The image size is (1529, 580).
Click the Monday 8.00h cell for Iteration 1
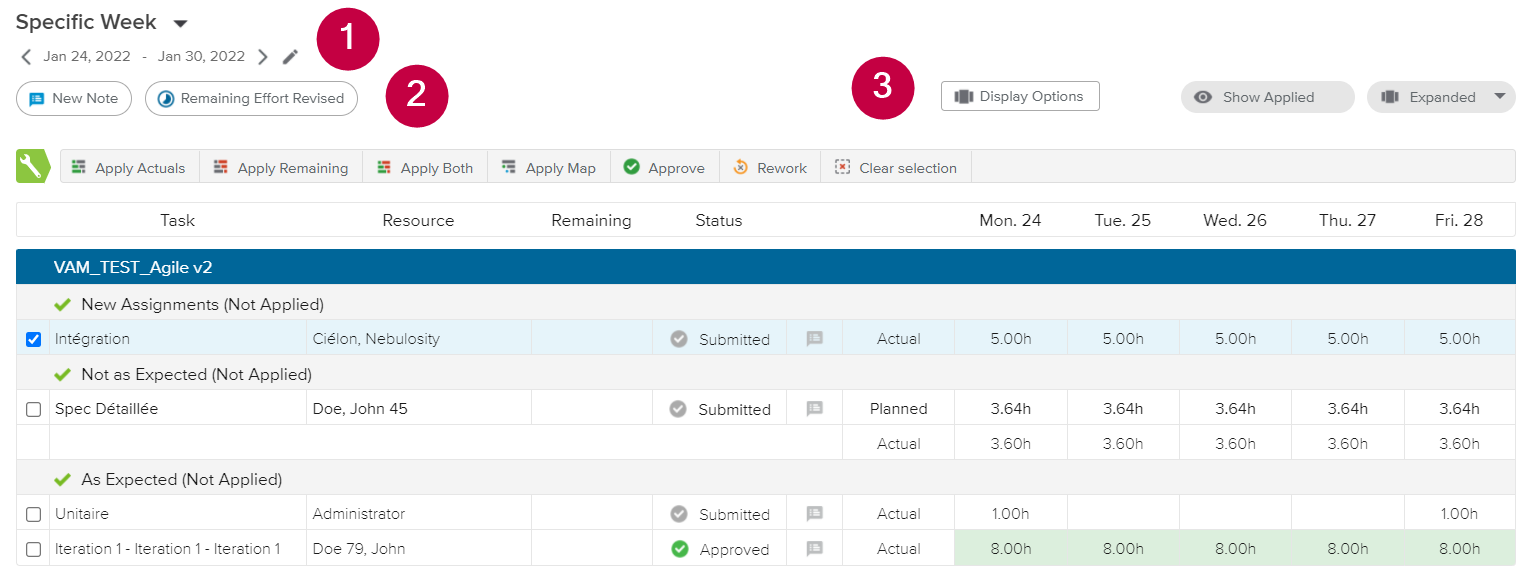point(1010,549)
